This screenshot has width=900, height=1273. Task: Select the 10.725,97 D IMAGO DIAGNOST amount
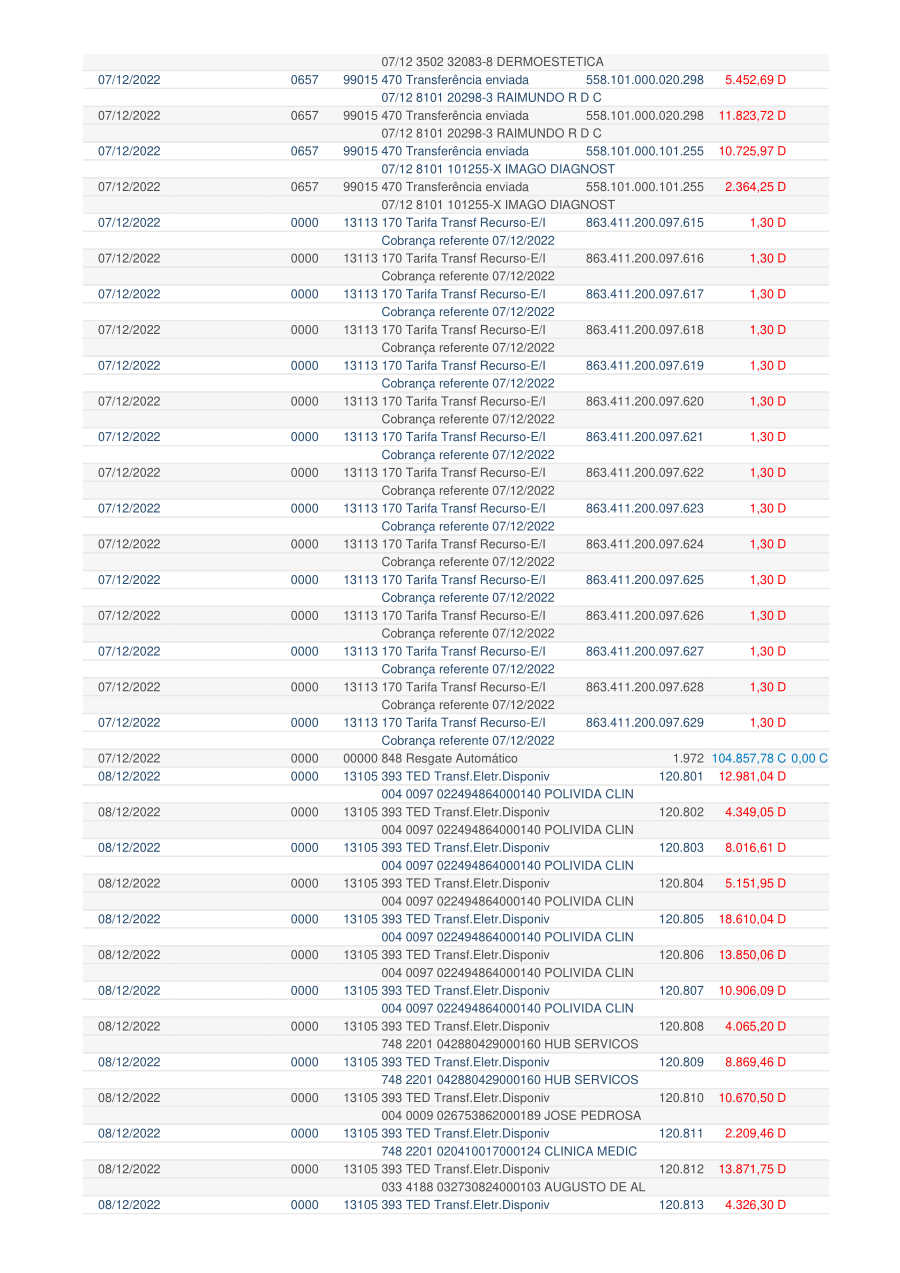tap(752, 151)
